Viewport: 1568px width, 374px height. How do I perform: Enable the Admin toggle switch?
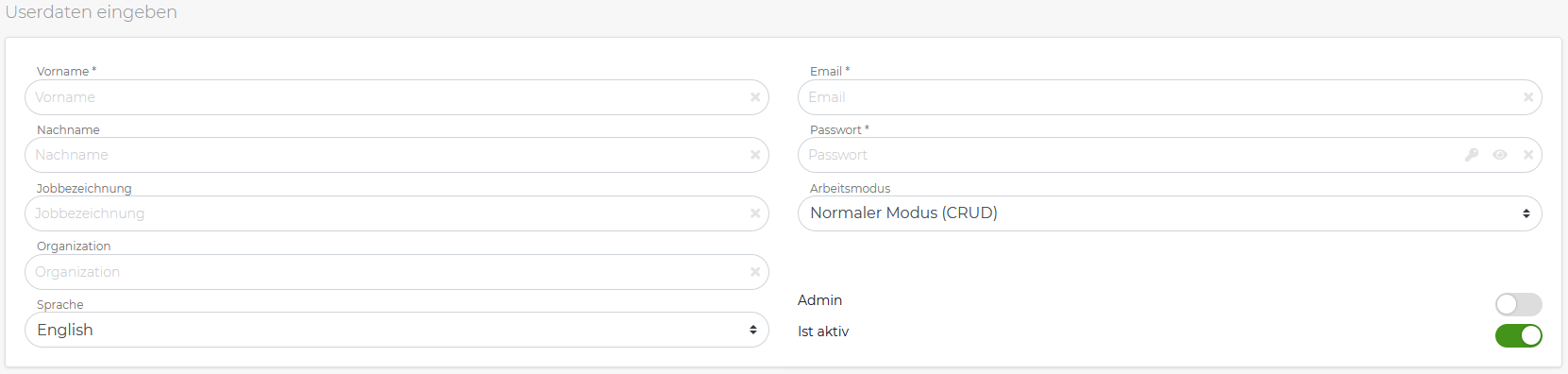[1519, 304]
